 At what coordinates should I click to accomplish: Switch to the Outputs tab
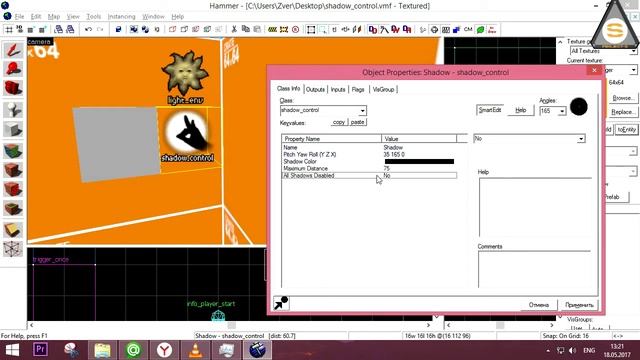coord(315,89)
